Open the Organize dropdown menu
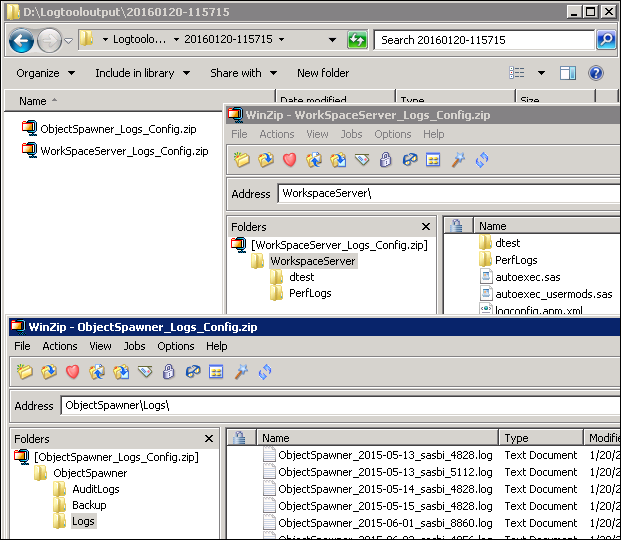 [46, 73]
